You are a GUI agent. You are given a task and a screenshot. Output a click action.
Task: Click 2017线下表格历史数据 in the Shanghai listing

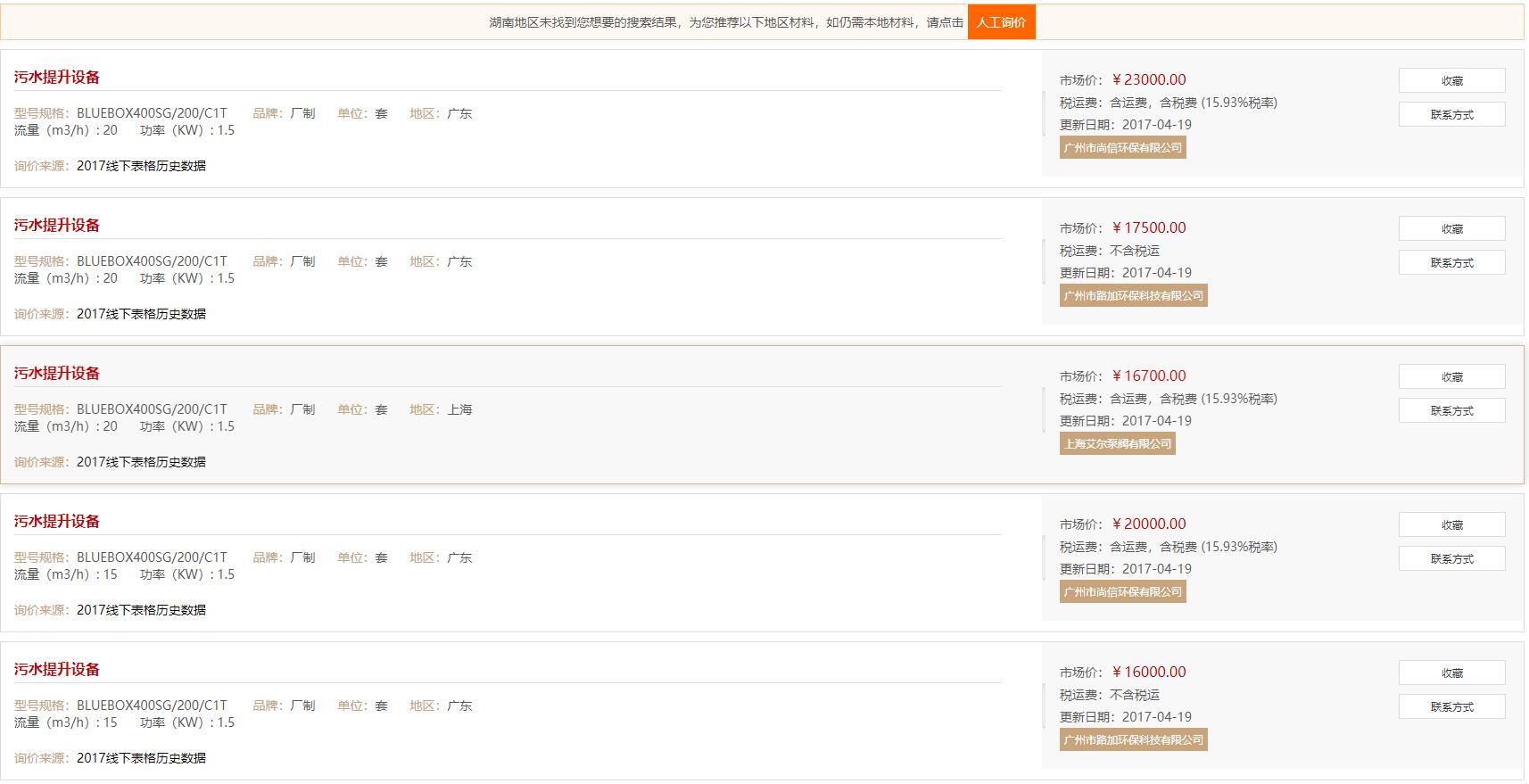141,462
